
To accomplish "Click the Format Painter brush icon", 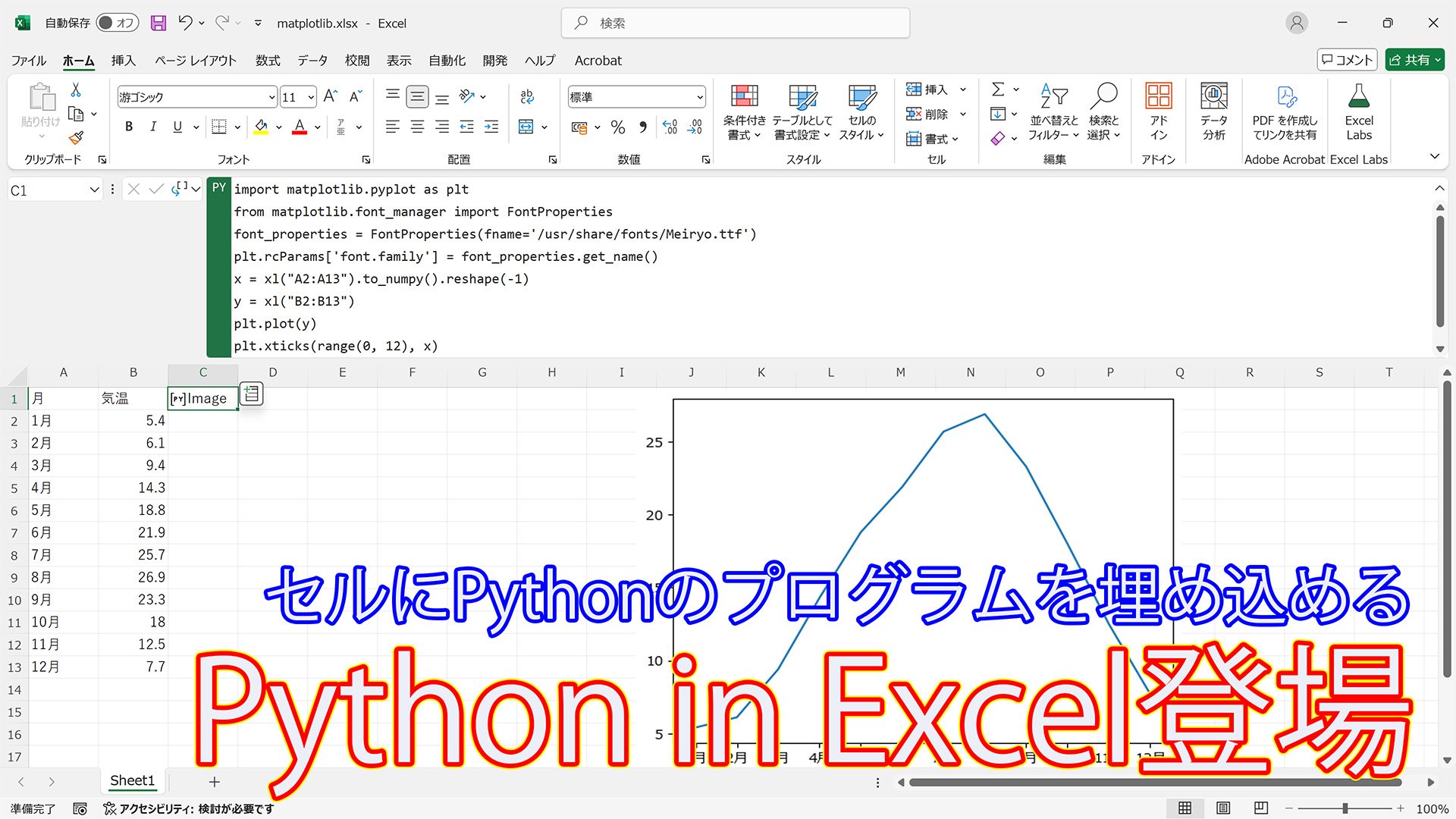I will 76,137.
